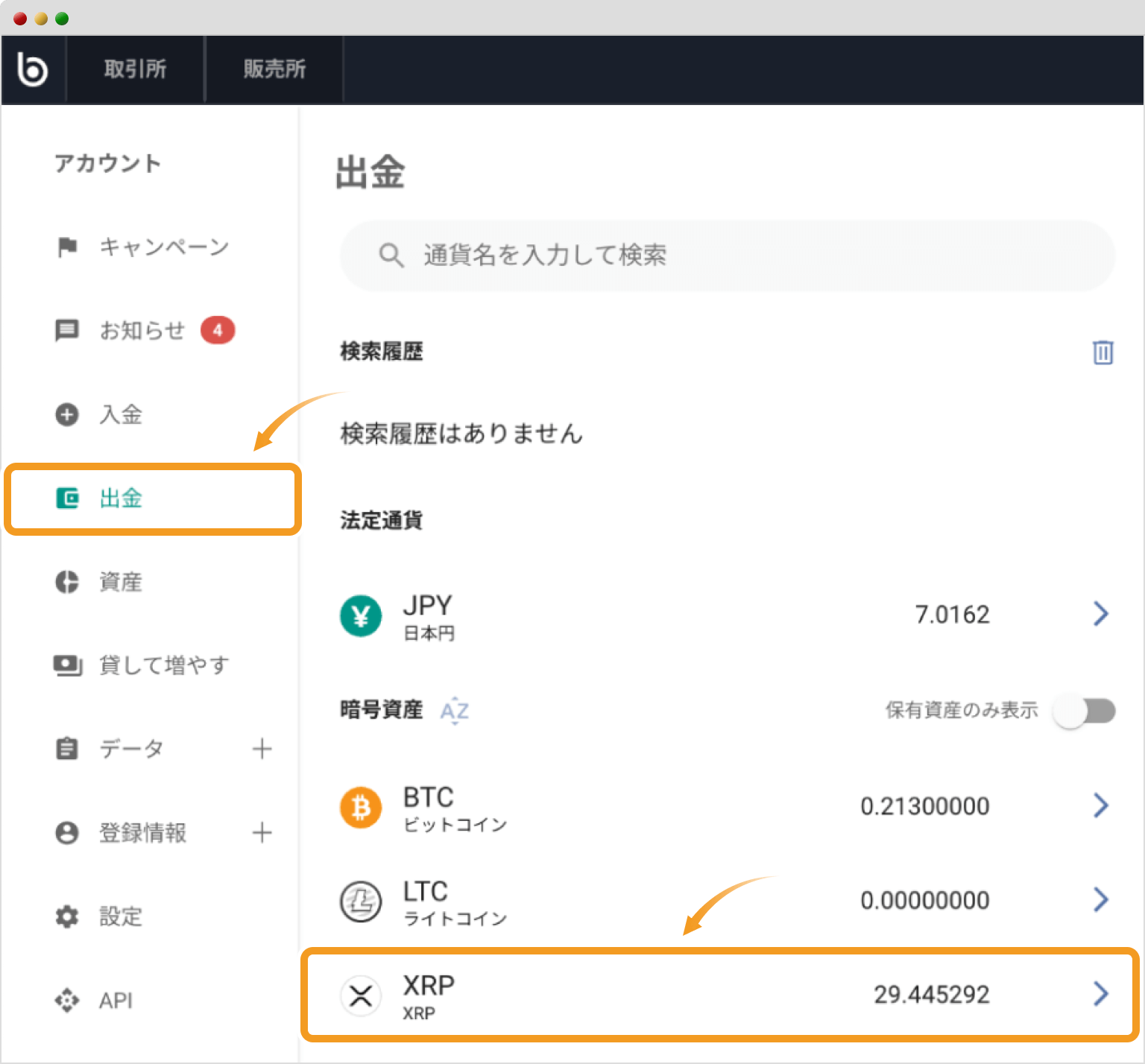Click the 検索履歴はありません message
1145x1064 pixels.
(461, 434)
